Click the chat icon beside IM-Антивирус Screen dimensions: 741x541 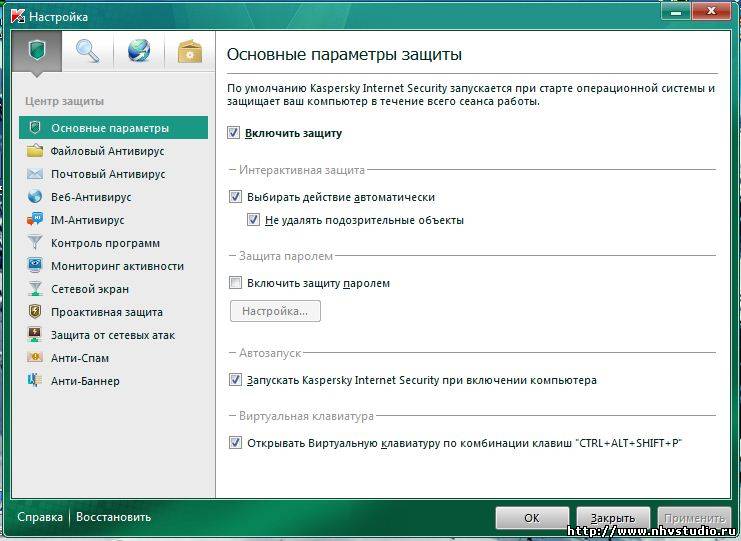[x=34, y=220]
